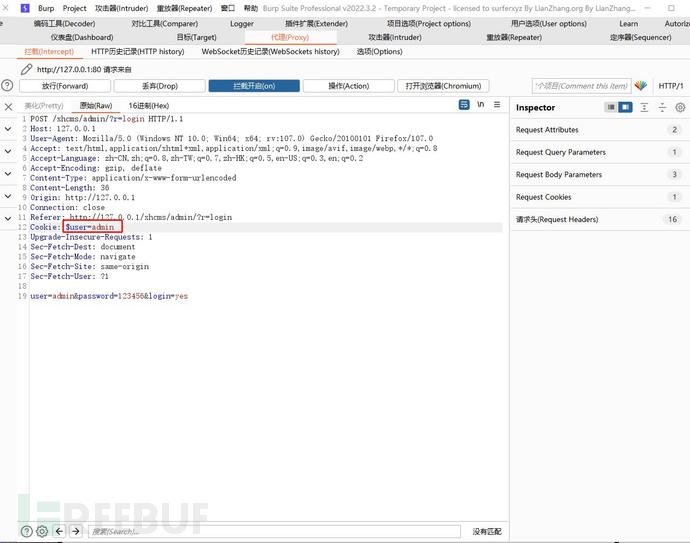The image size is (690, 543).
Task: Expand the chevron level with the Request Cookies row
Action: 8,196
